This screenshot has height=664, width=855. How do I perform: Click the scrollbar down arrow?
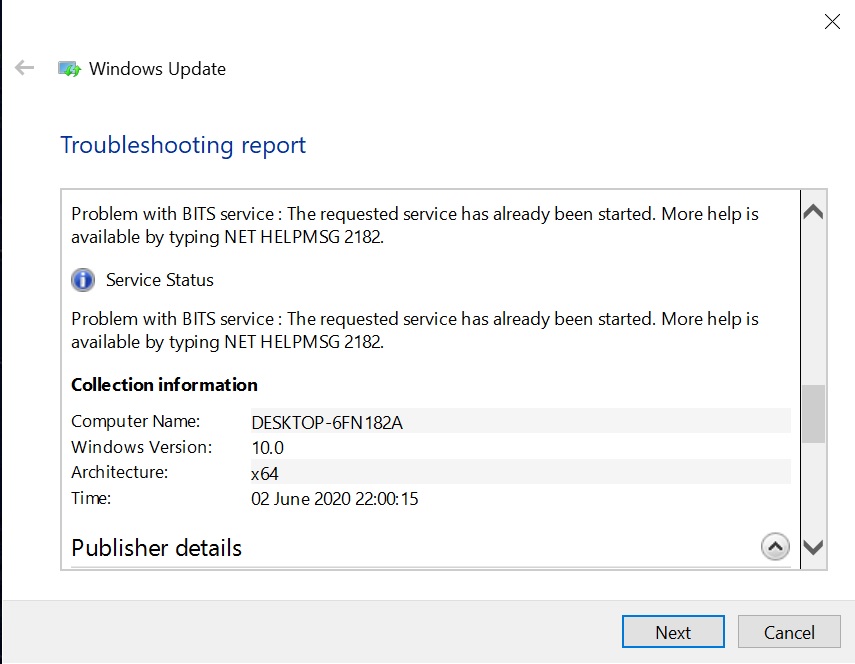[x=813, y=547]
